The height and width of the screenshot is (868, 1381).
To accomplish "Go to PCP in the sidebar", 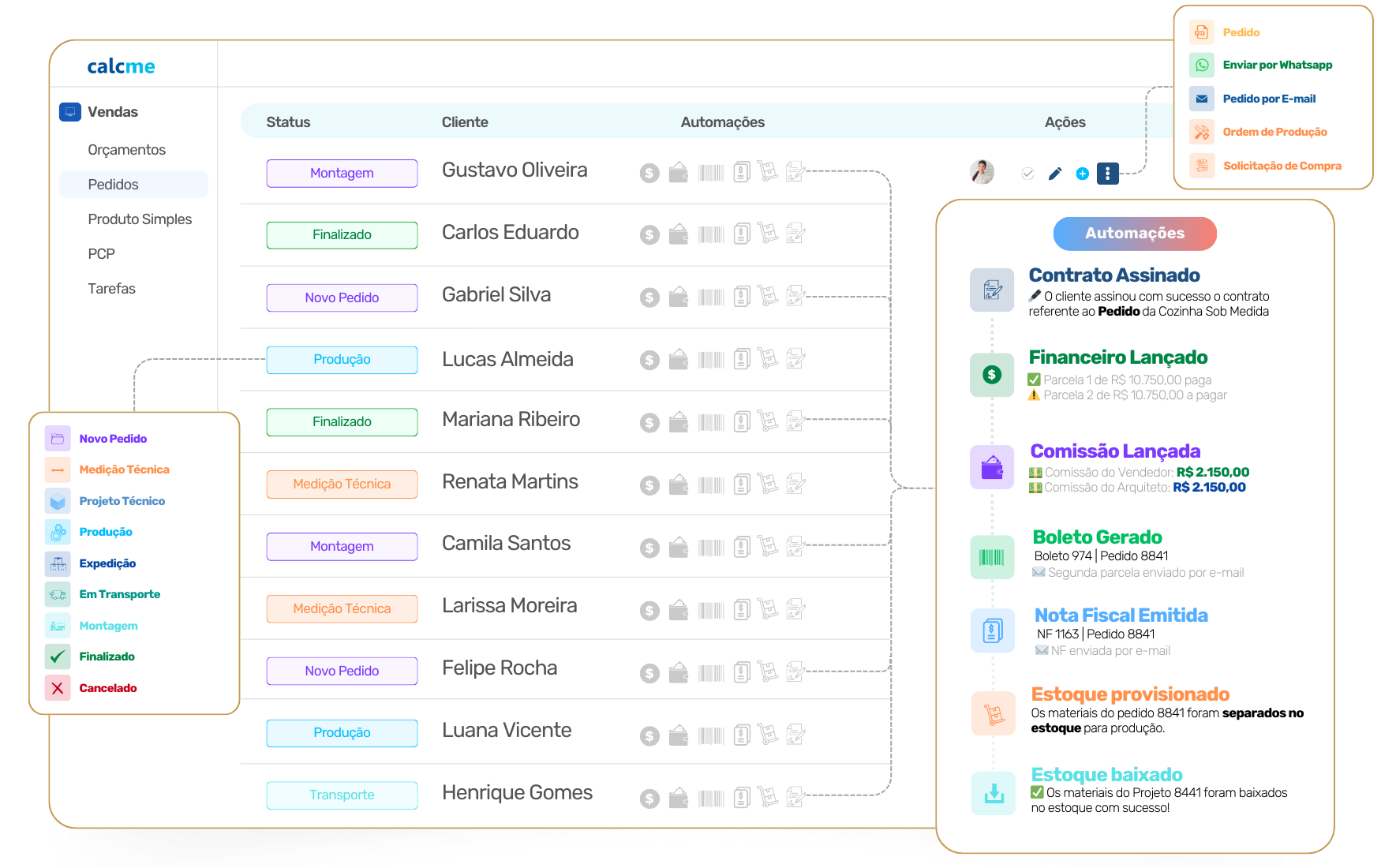I will [x=102, y=254].
